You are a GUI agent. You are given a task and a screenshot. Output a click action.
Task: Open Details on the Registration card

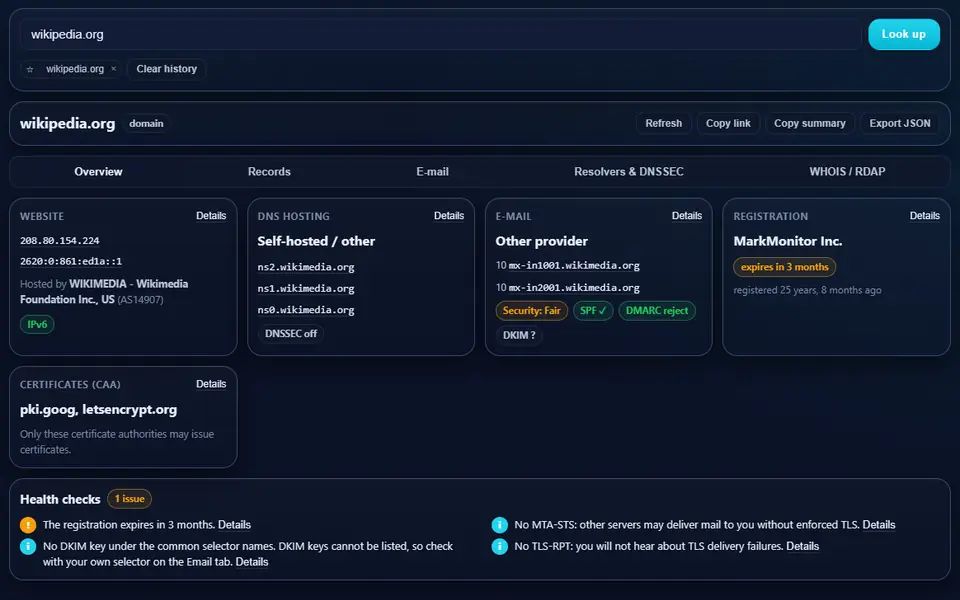coord(924,216)
